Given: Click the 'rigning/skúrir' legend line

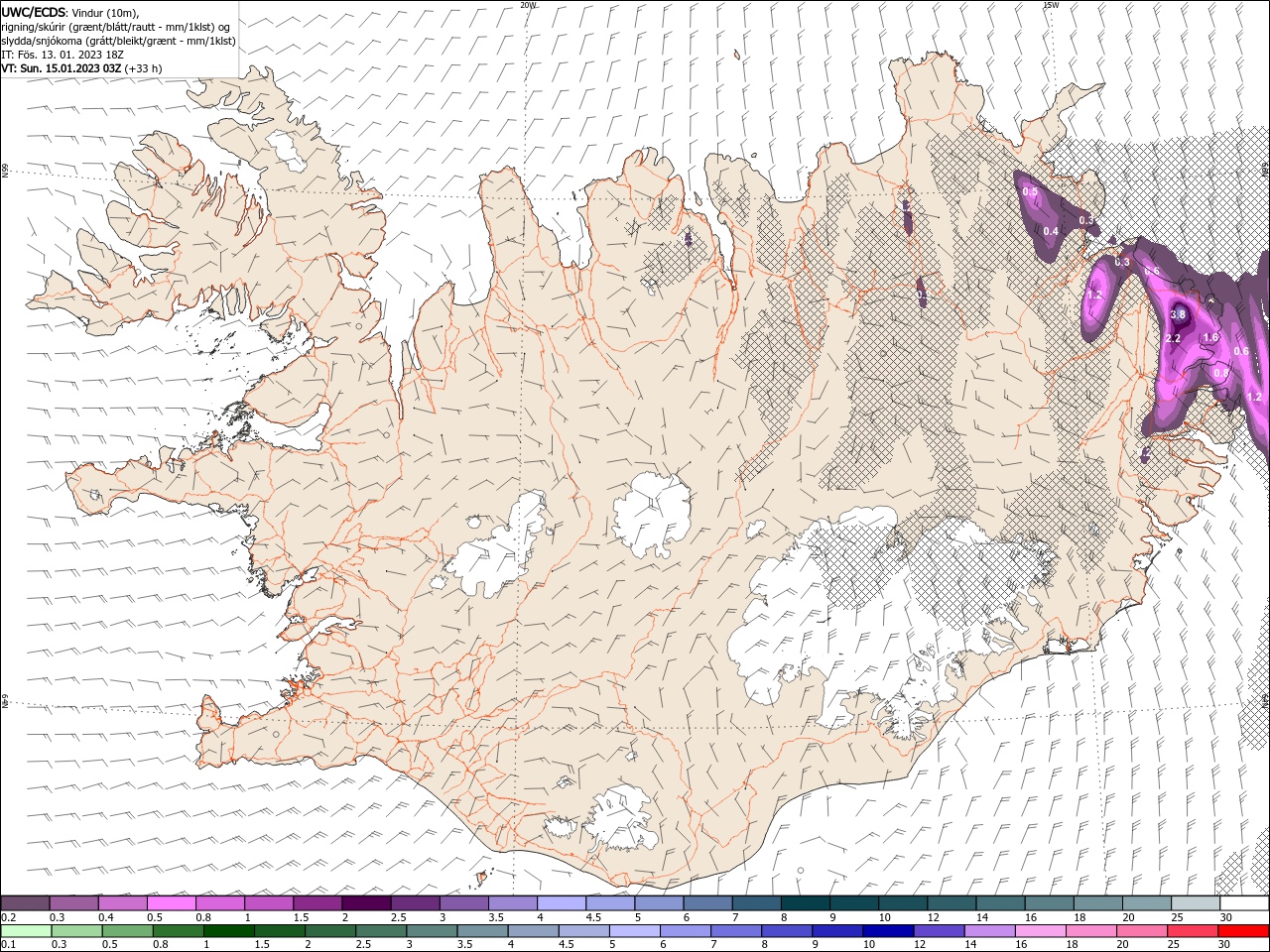Looking at the screenshot, I should point(115,27).
